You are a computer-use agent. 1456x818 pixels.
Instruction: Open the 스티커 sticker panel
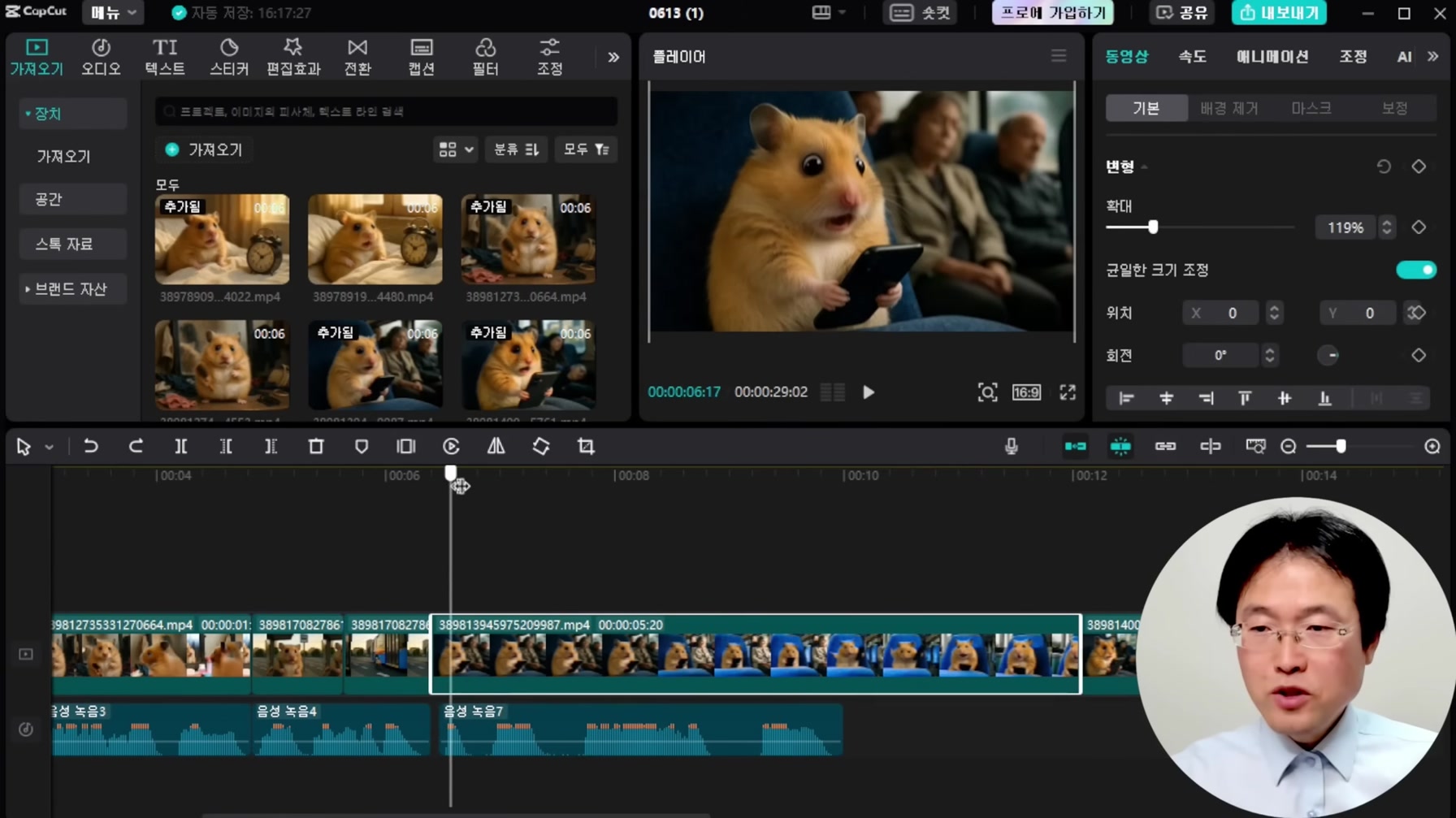(229, 57)
